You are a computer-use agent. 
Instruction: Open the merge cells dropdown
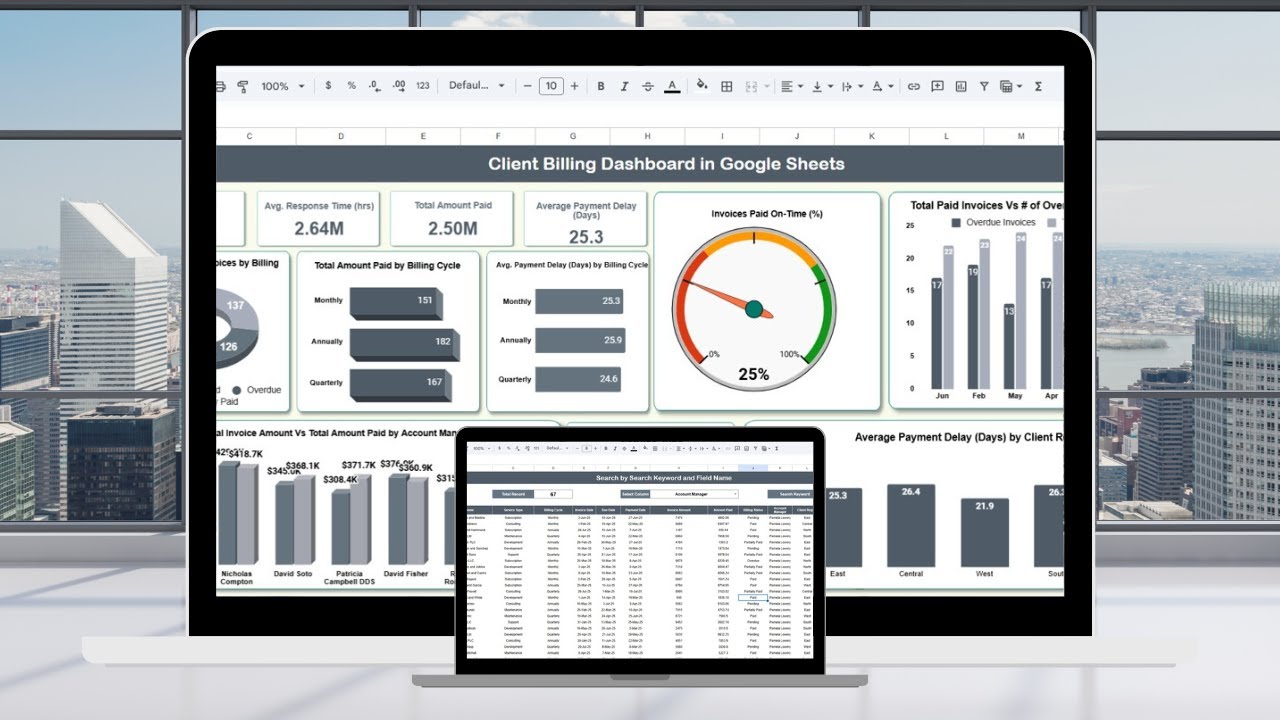click(x=758, y=86)
